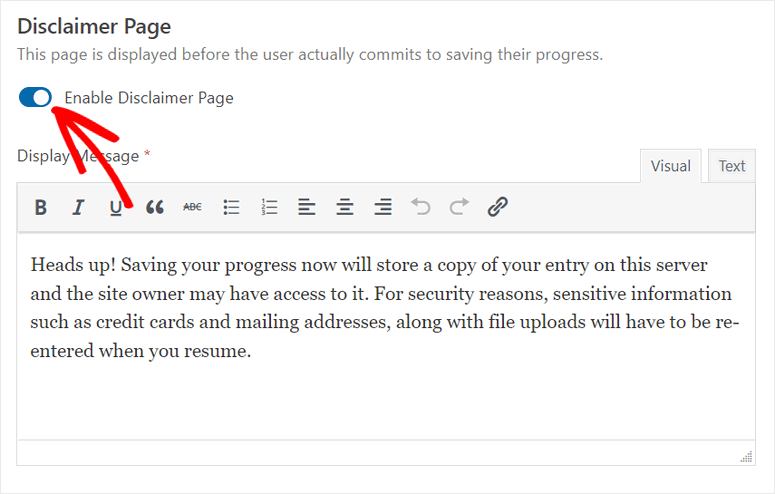This screenshot has height=494, width=775.
Task: Insert a link with the chain icon
Action: pos(497,207)
